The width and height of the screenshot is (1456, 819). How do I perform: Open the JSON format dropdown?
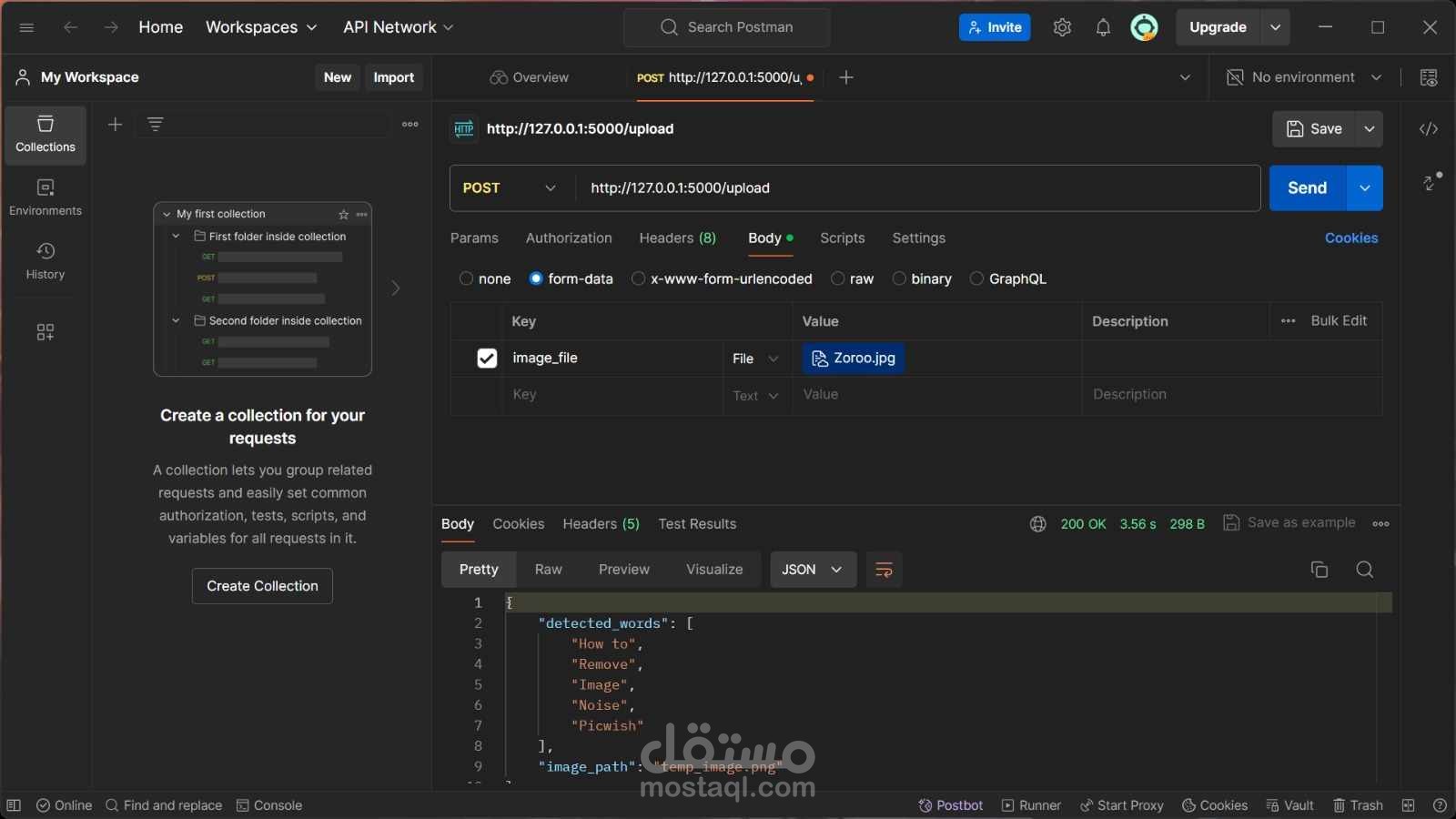click(x=813, y=570)
